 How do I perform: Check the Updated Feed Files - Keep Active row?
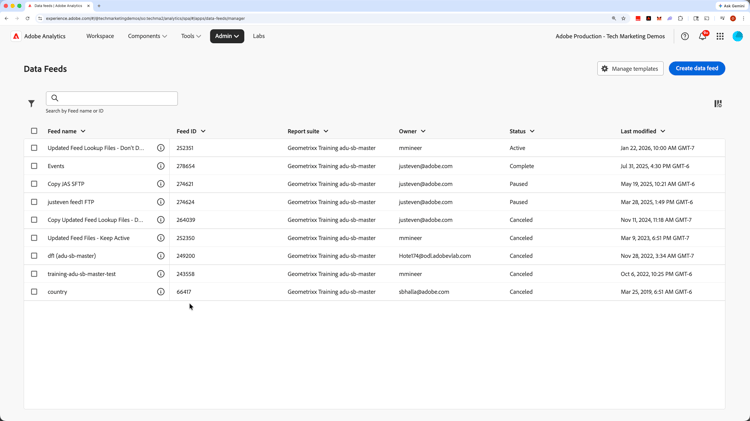pos(34,238)
